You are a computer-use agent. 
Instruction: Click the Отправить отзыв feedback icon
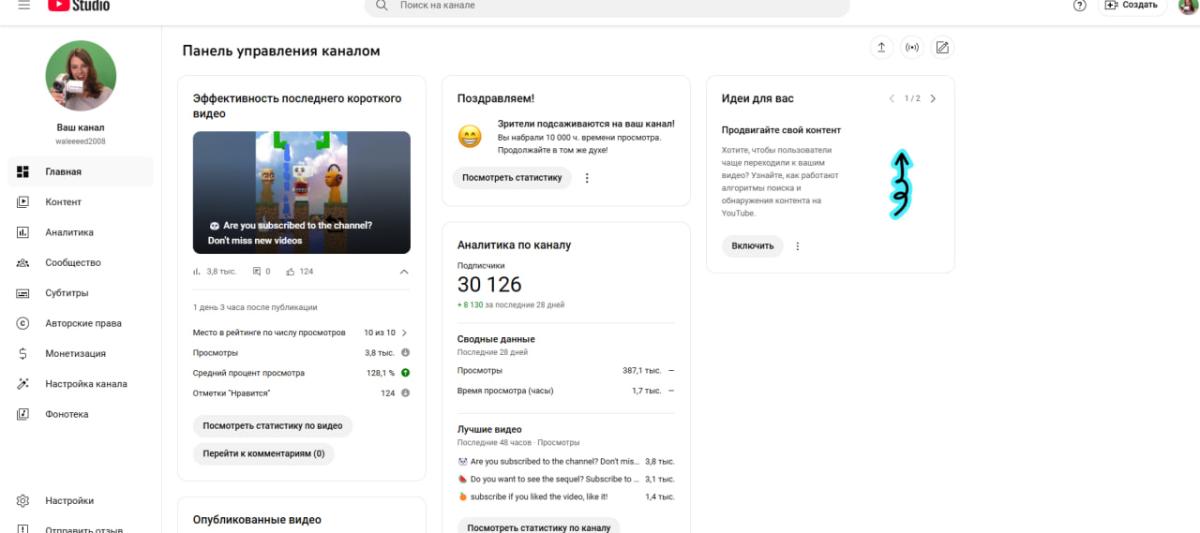[x=23, y=529]
